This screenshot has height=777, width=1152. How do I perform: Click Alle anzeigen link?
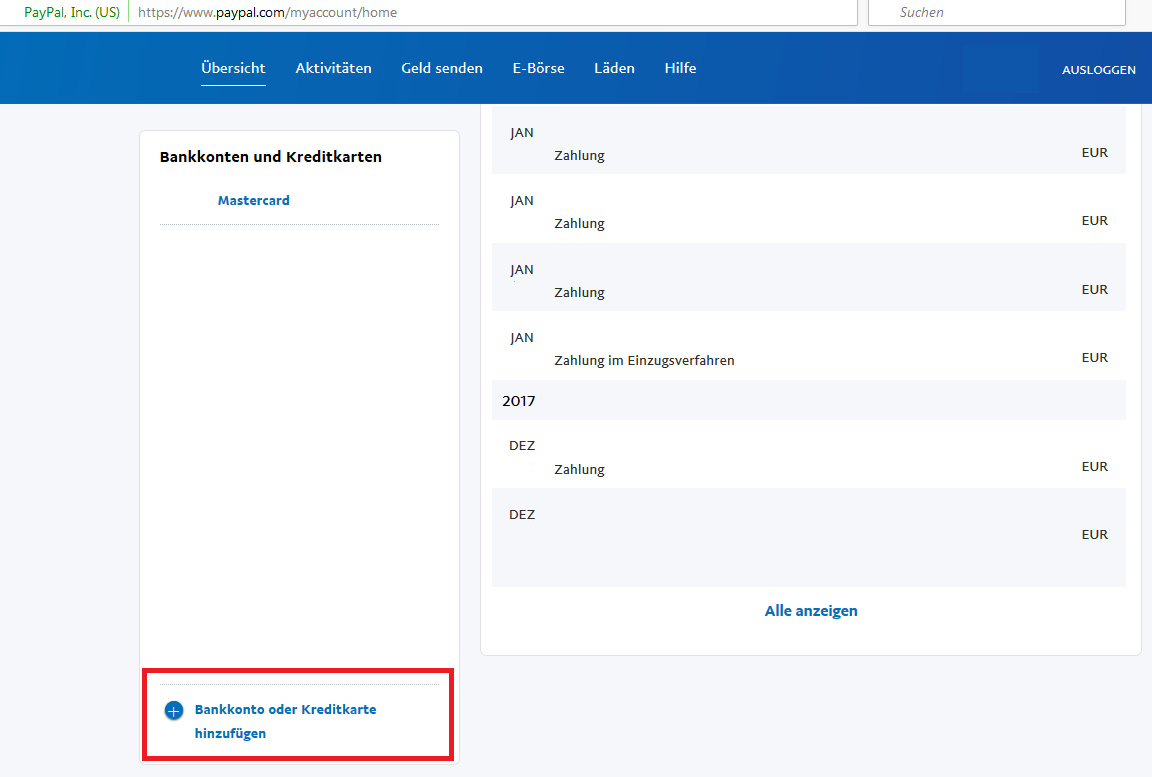811,611
